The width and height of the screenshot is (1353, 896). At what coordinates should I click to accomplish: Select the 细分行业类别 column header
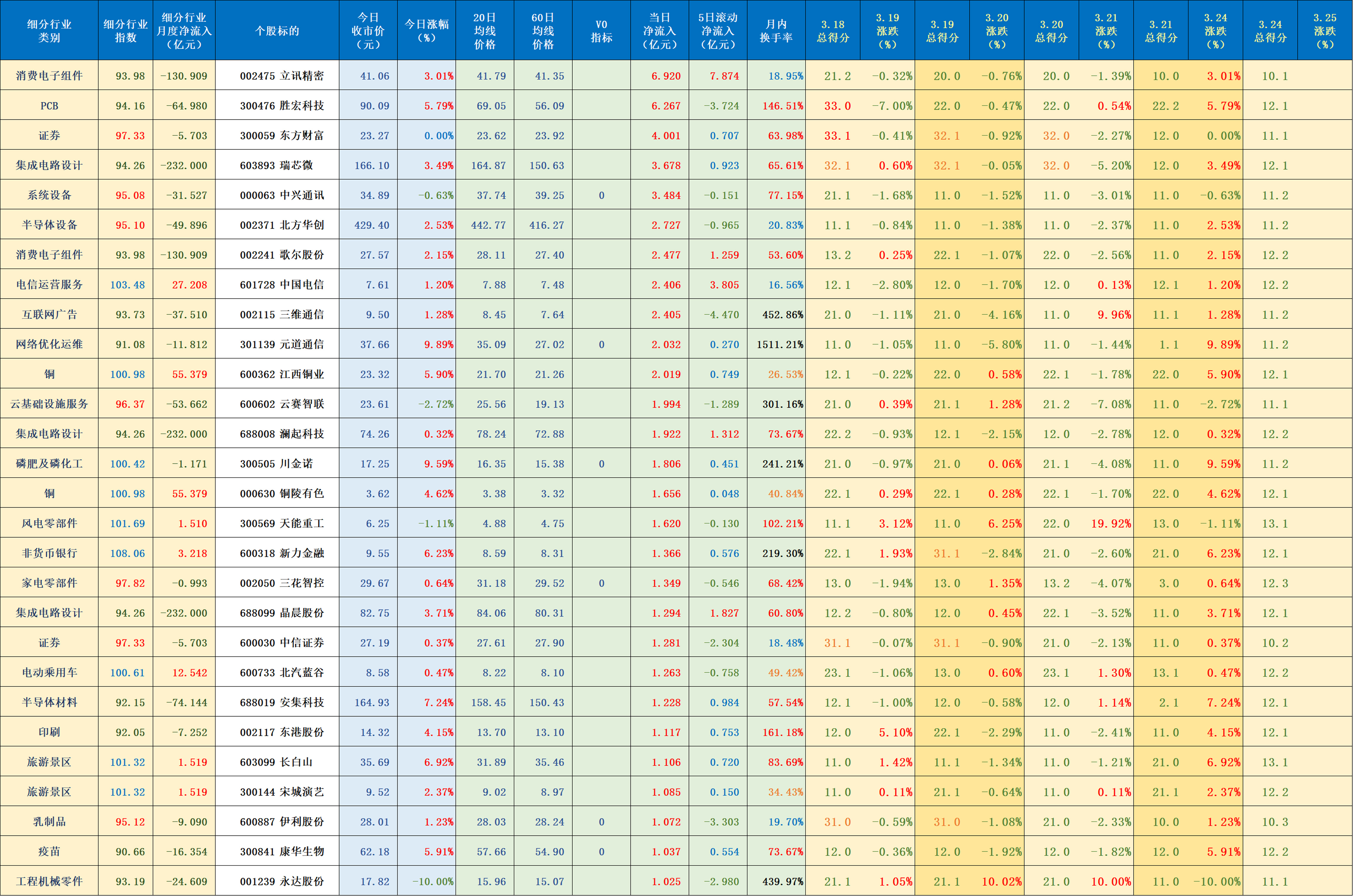[49, 28]
